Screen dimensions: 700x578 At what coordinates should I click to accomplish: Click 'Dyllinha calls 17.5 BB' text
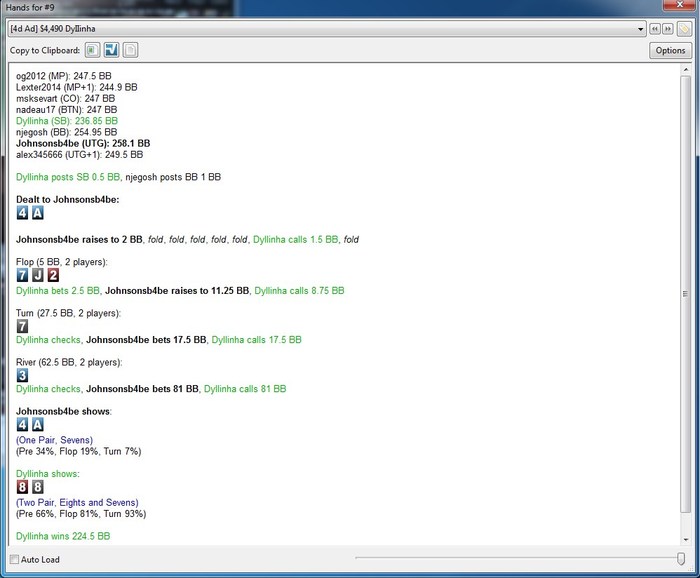[x=257, y=340]
